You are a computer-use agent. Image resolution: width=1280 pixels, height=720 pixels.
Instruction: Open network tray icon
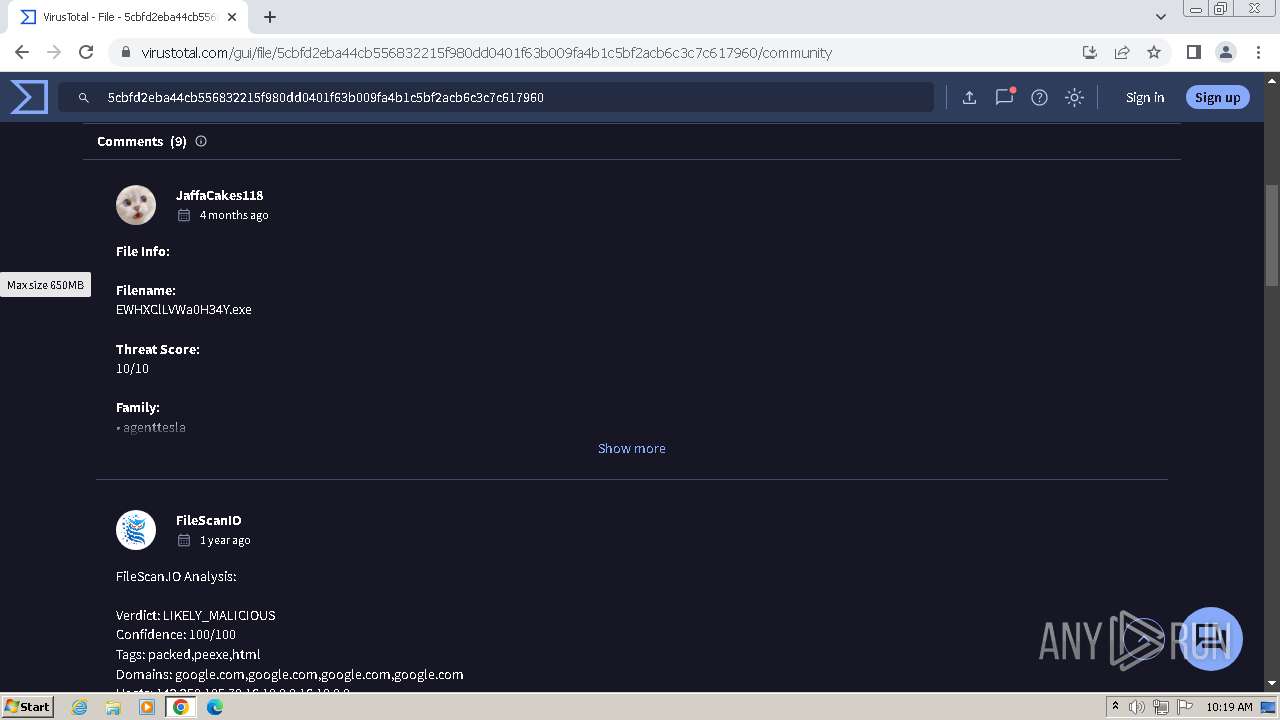[1161, 707]
